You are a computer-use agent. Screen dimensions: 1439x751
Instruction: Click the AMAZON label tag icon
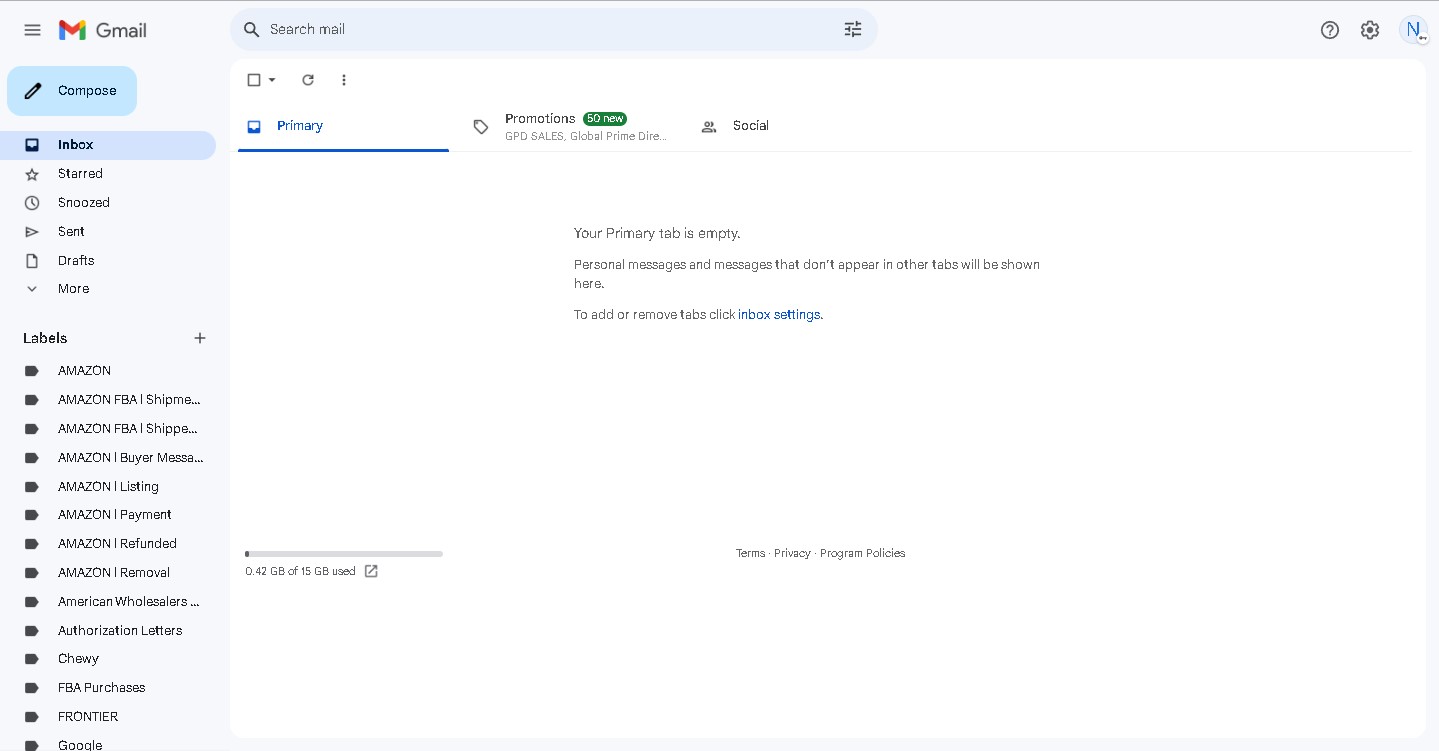32,371
